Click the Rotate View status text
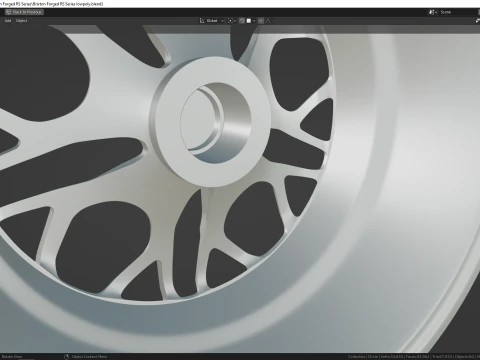480x360 pixels. (12, 357)
